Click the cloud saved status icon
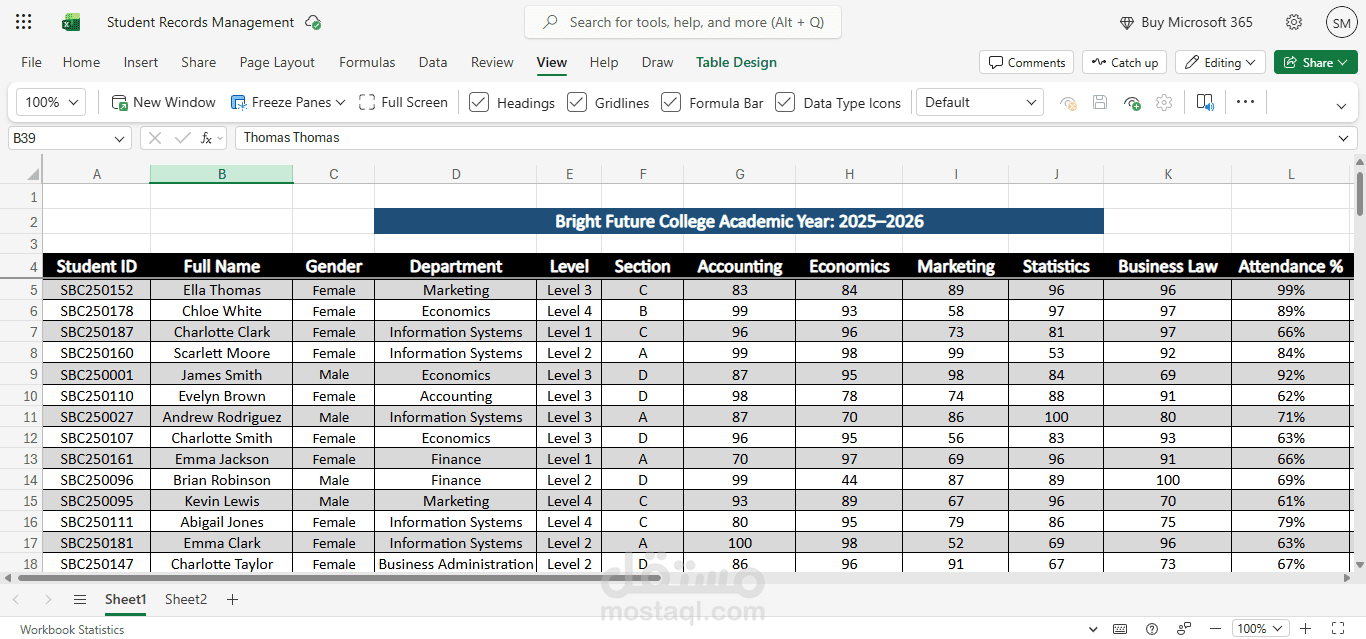This screenshot has height=639, width=1366. 313,22
